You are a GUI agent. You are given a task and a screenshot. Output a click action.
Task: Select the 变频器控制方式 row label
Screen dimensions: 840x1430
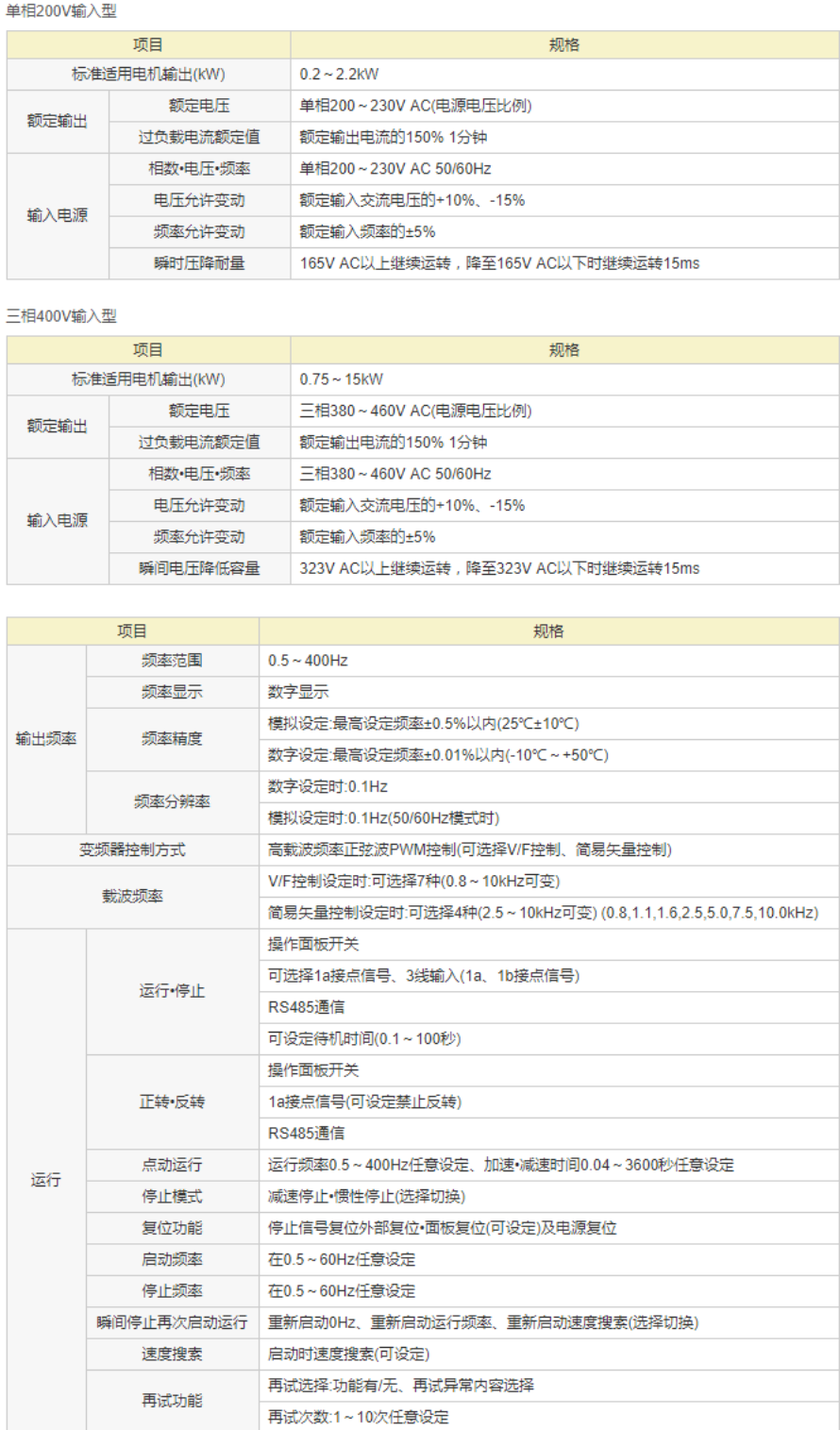(x=132, y=850)
